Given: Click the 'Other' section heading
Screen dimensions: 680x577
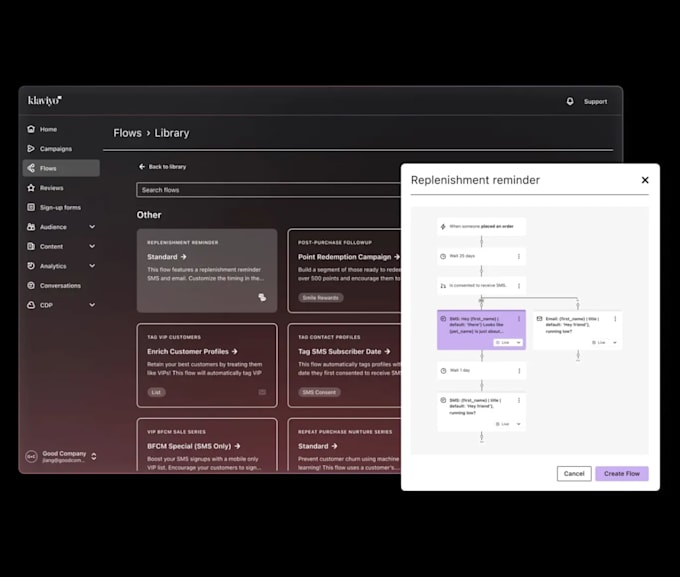Looking at the screenshot, I should (149, 215).
